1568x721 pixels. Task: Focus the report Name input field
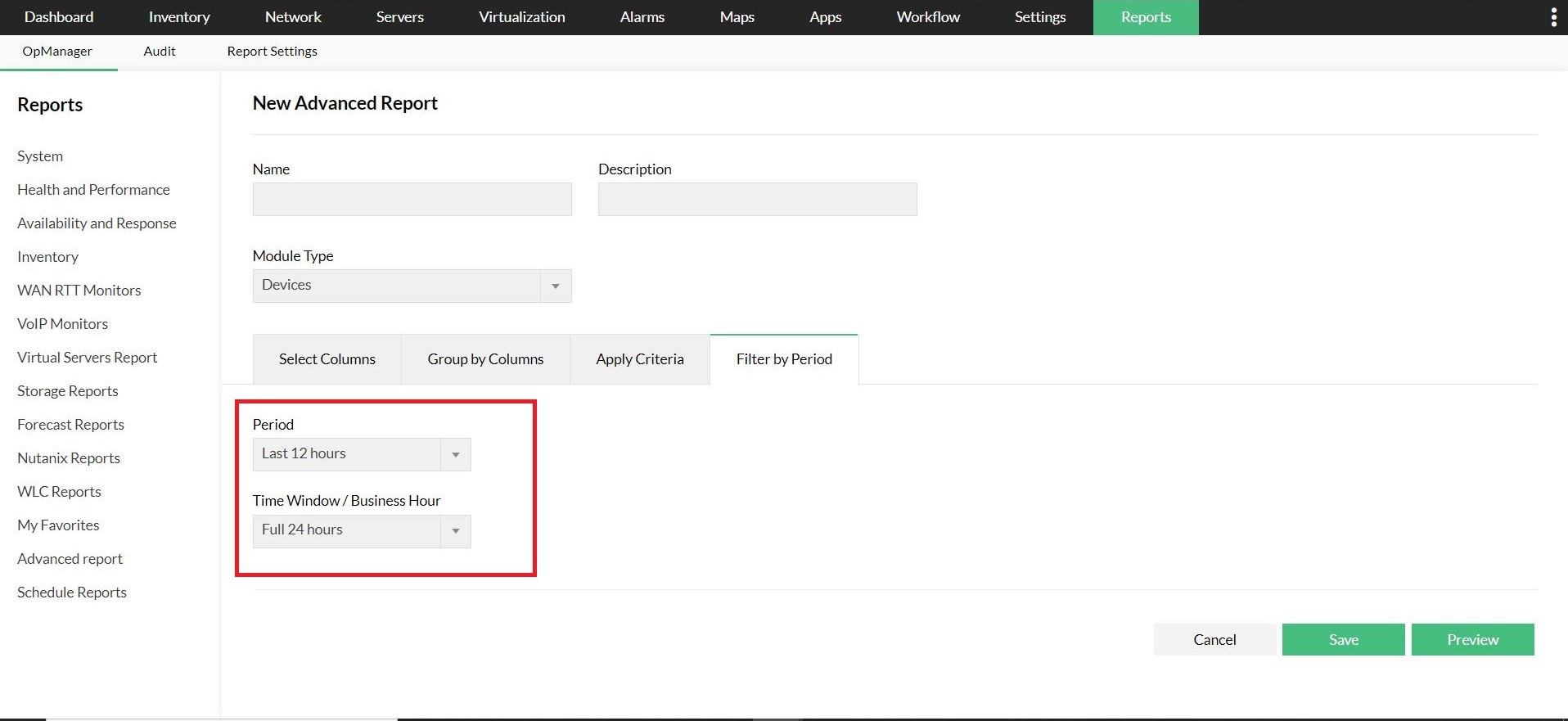click(x=412, y=199)
